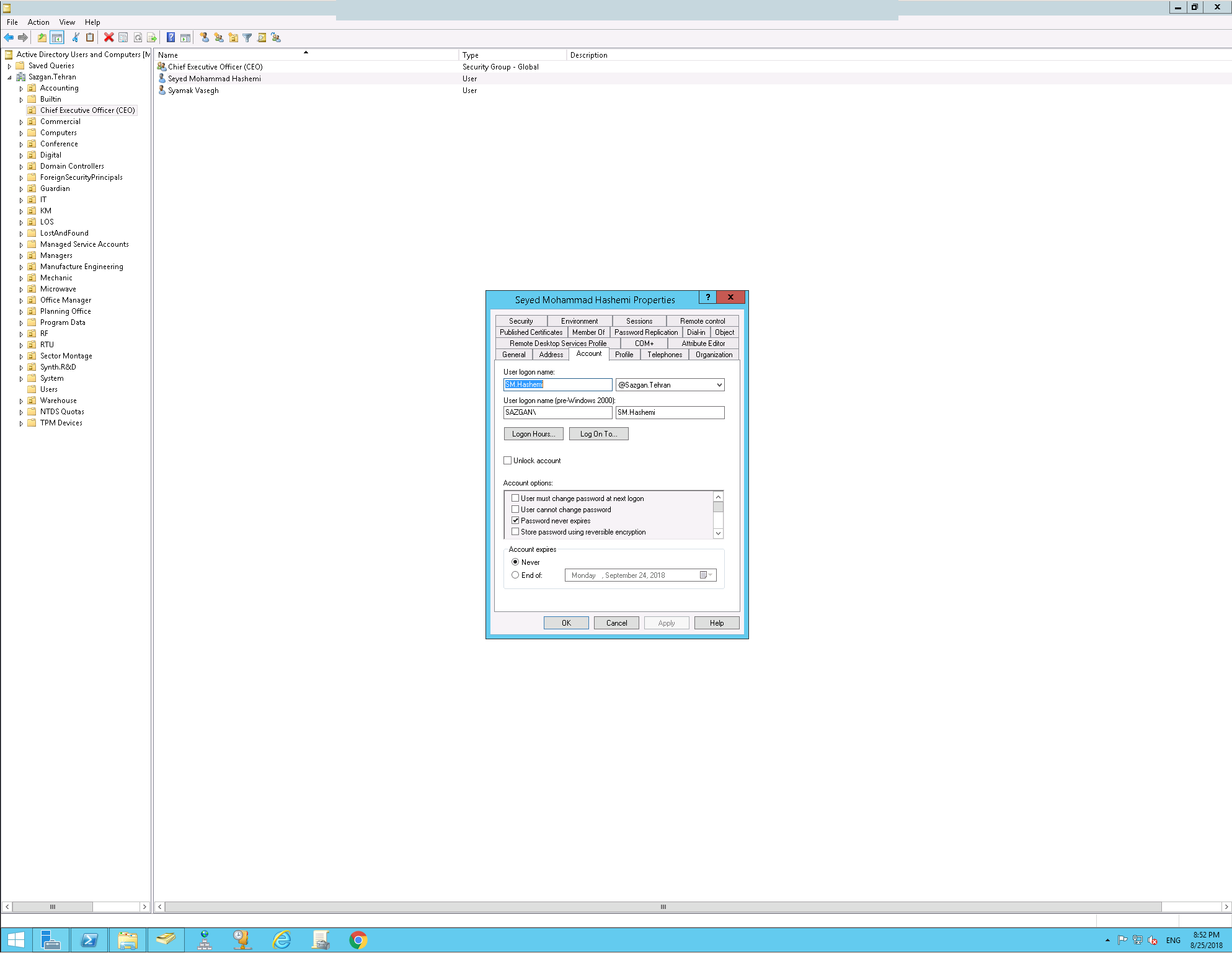The height and width of the screenshot is (953, 1232).
Task: Select the End of radio button
Action: (515, 575)
